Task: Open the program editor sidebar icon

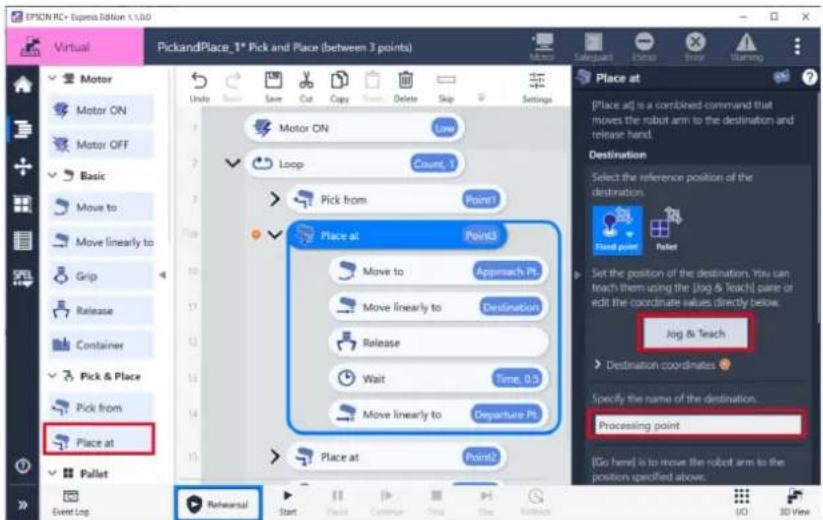Action: (23, 129)
